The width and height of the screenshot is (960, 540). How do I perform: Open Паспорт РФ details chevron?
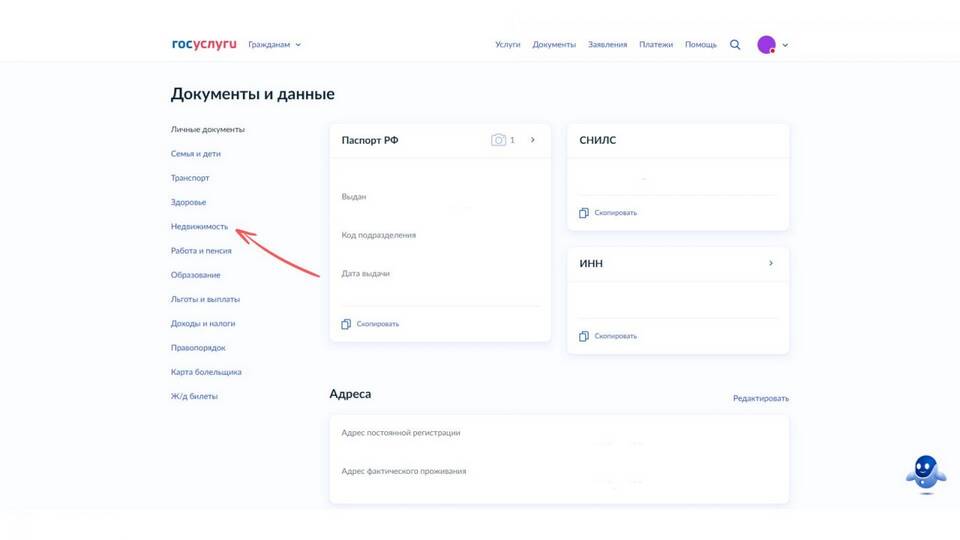(533, 140)
